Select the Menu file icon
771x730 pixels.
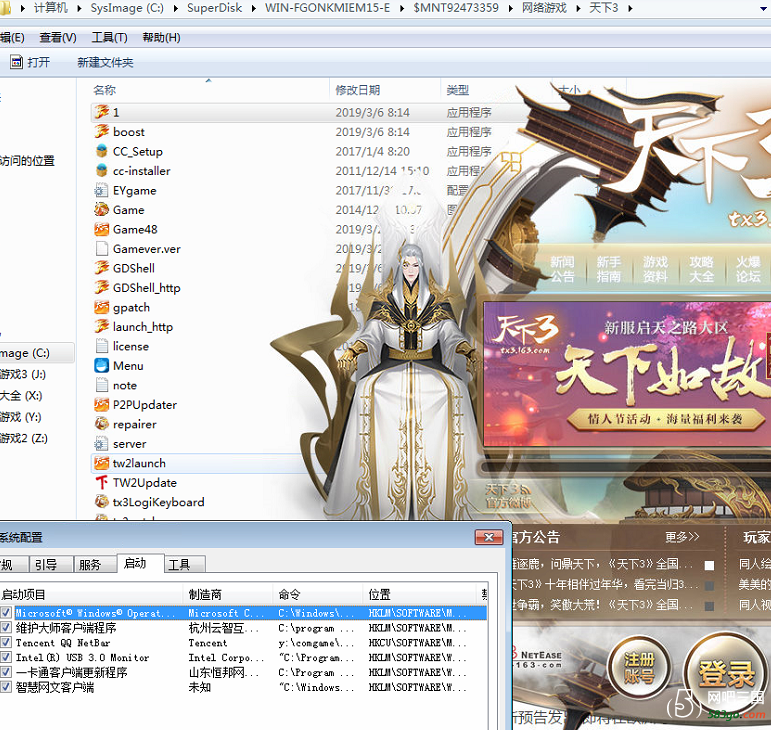(x=102, y=366)
